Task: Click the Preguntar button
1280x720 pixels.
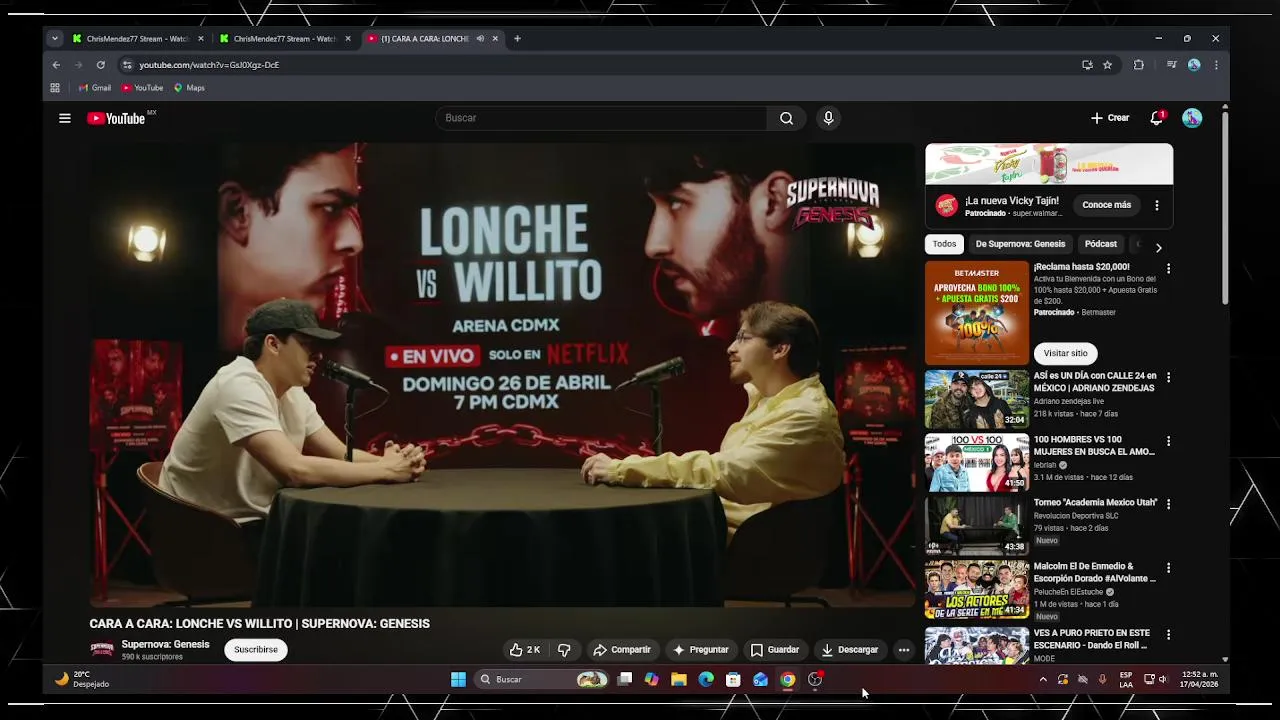Action: 700,650
